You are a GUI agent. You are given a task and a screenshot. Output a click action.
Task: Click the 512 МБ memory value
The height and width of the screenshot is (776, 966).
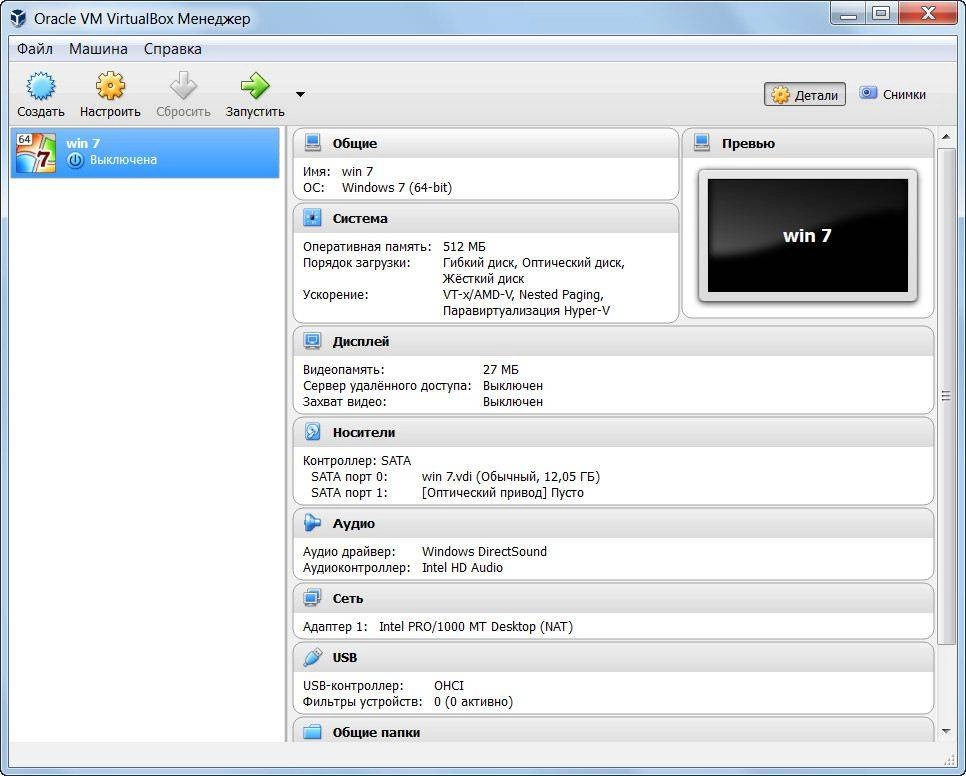coord(464,247)
